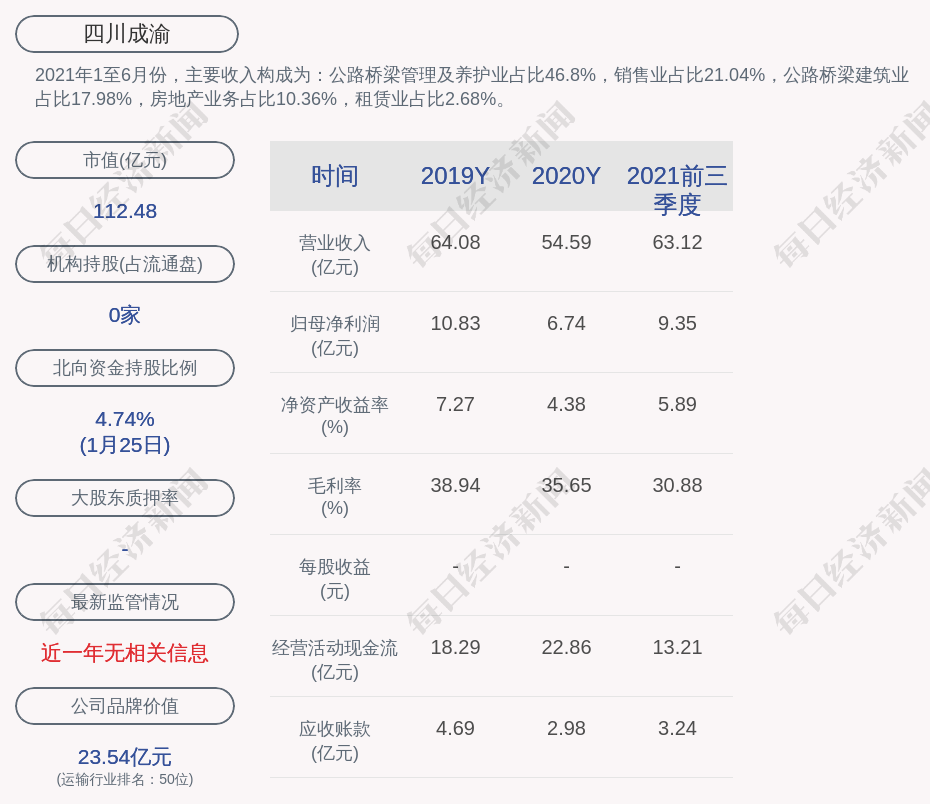The width and height of the screenshot is (930, 804).
Task: Click gross margin value 35.65
Action: click(566, 485)
